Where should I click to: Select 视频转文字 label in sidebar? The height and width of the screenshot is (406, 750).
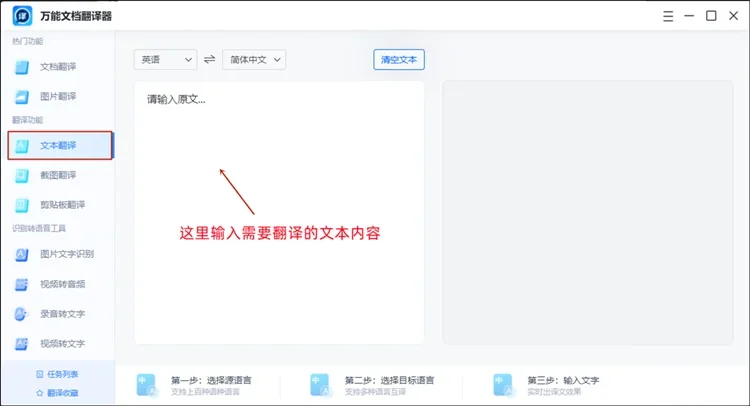pyautogui.click(x=63, y=344)
